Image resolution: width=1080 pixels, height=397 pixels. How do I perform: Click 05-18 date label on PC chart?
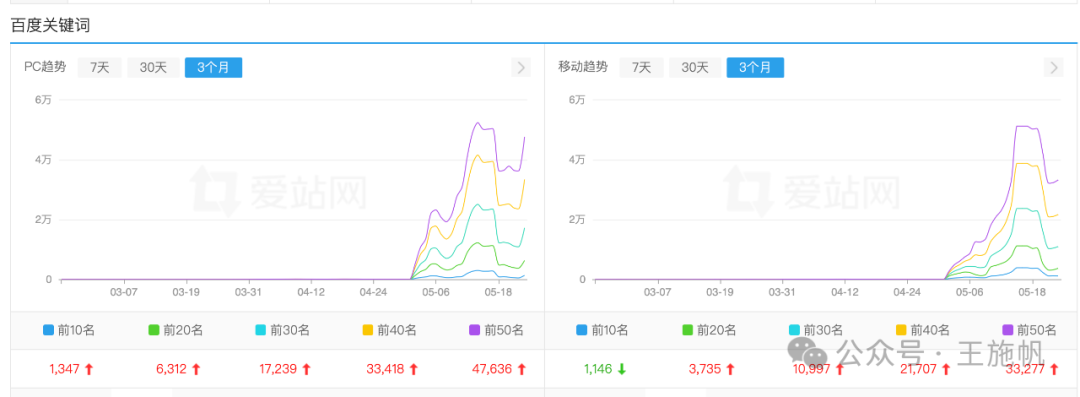click(x=497, y=292)
